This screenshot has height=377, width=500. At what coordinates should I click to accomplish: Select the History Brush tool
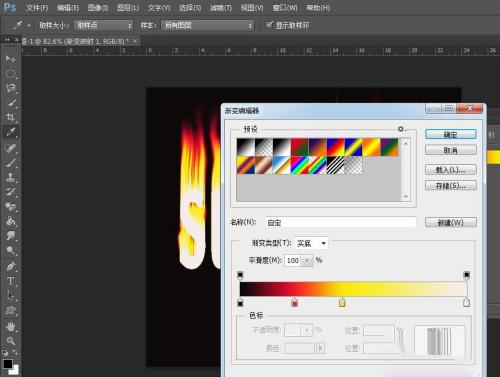10,192
